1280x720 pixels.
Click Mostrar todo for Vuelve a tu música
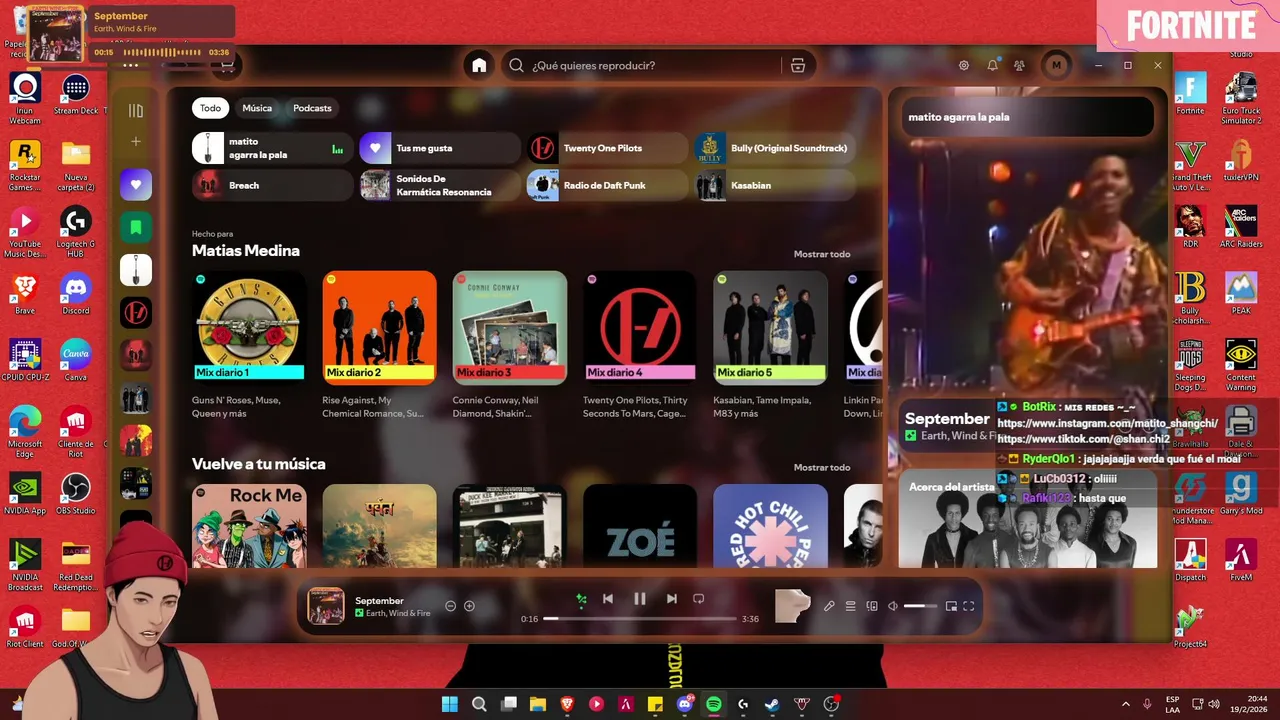click(822, 467)
